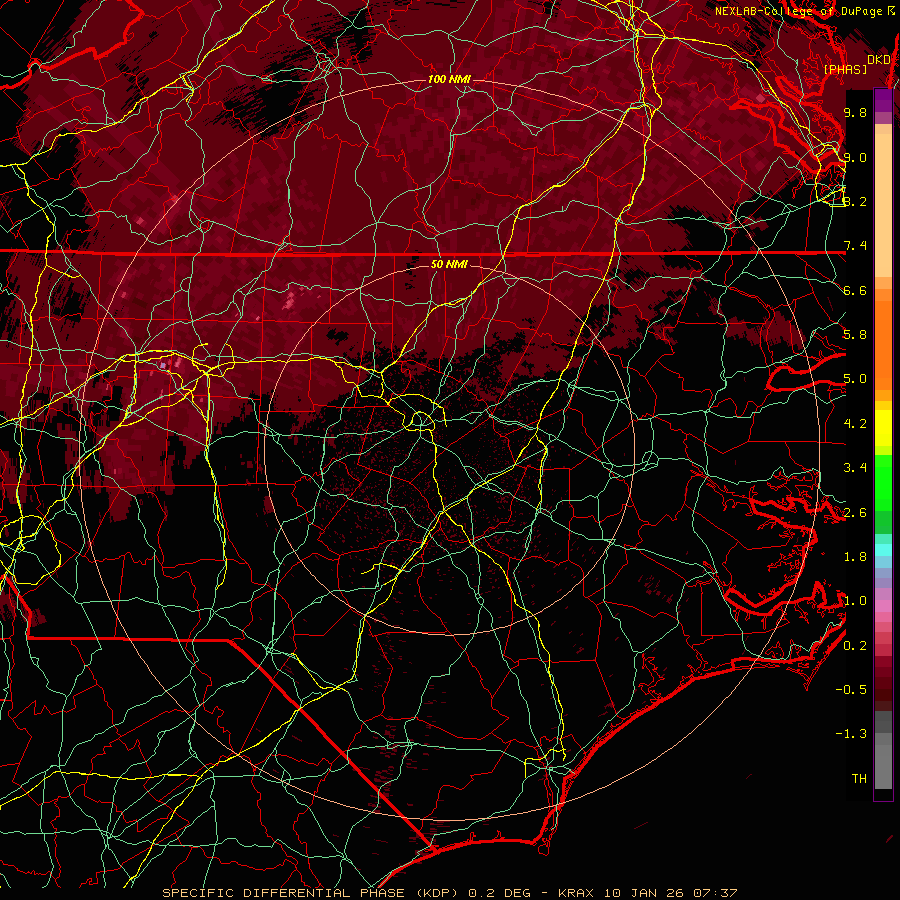Click the 0.2 scale value

pos(855,646)
